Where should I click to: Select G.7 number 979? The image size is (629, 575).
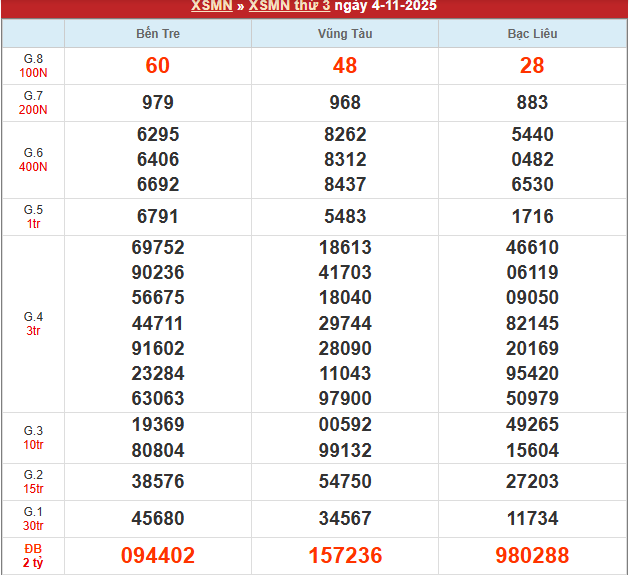[x=158, y=102]
